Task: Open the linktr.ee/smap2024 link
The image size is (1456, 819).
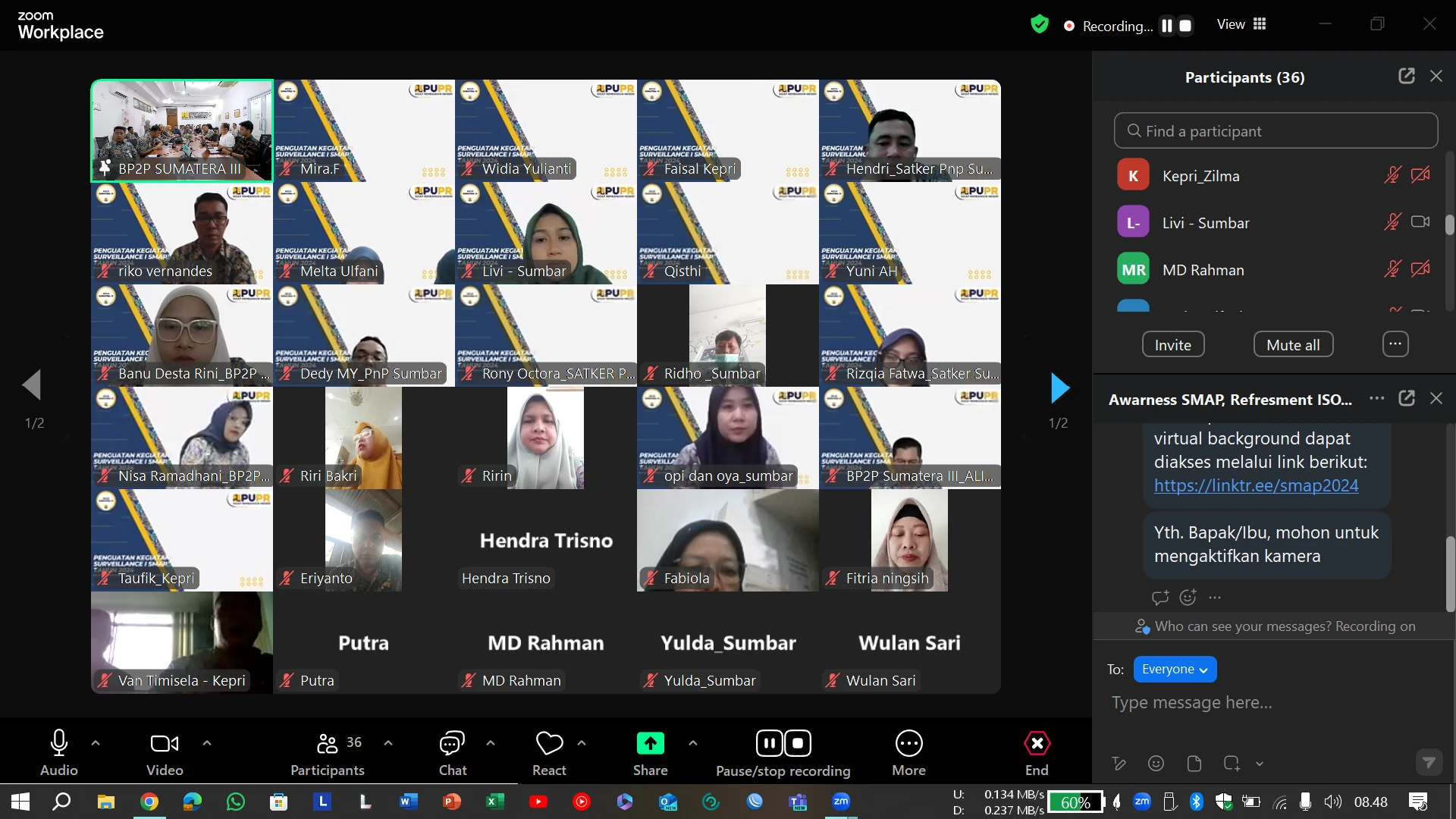Action: (x=1256, y=485)
